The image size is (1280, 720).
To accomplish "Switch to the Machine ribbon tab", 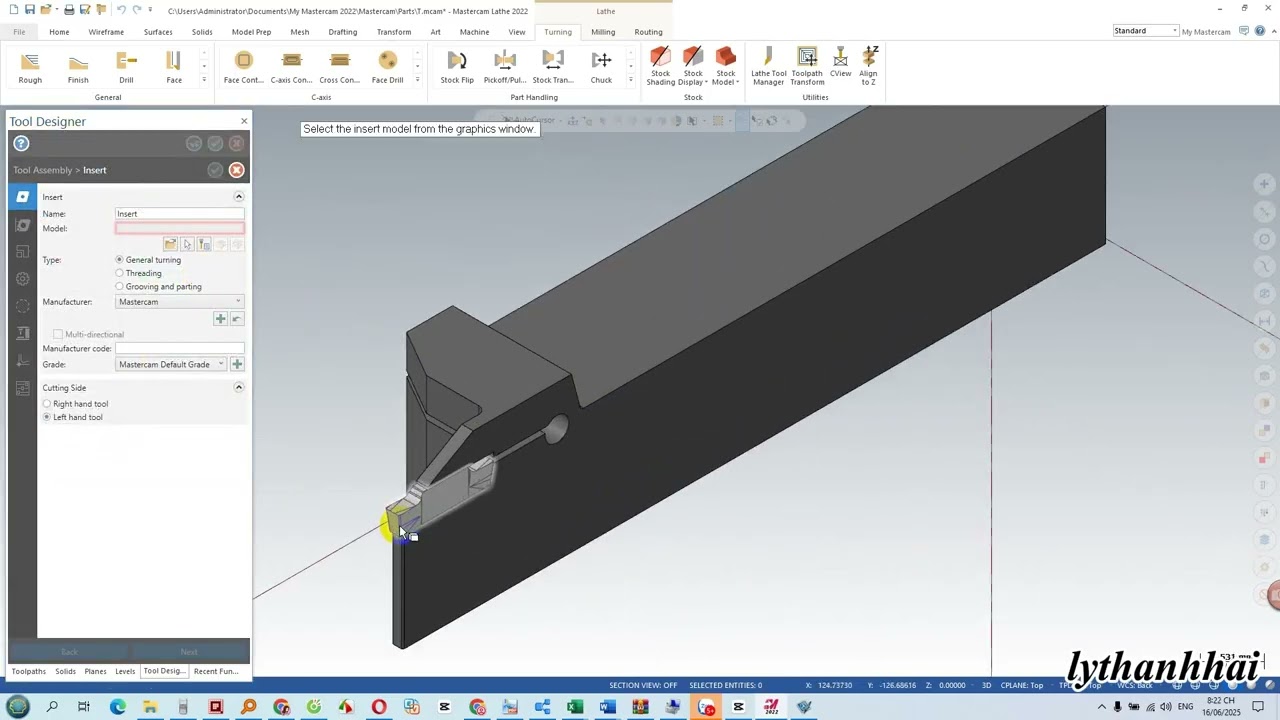I will 474,32.
